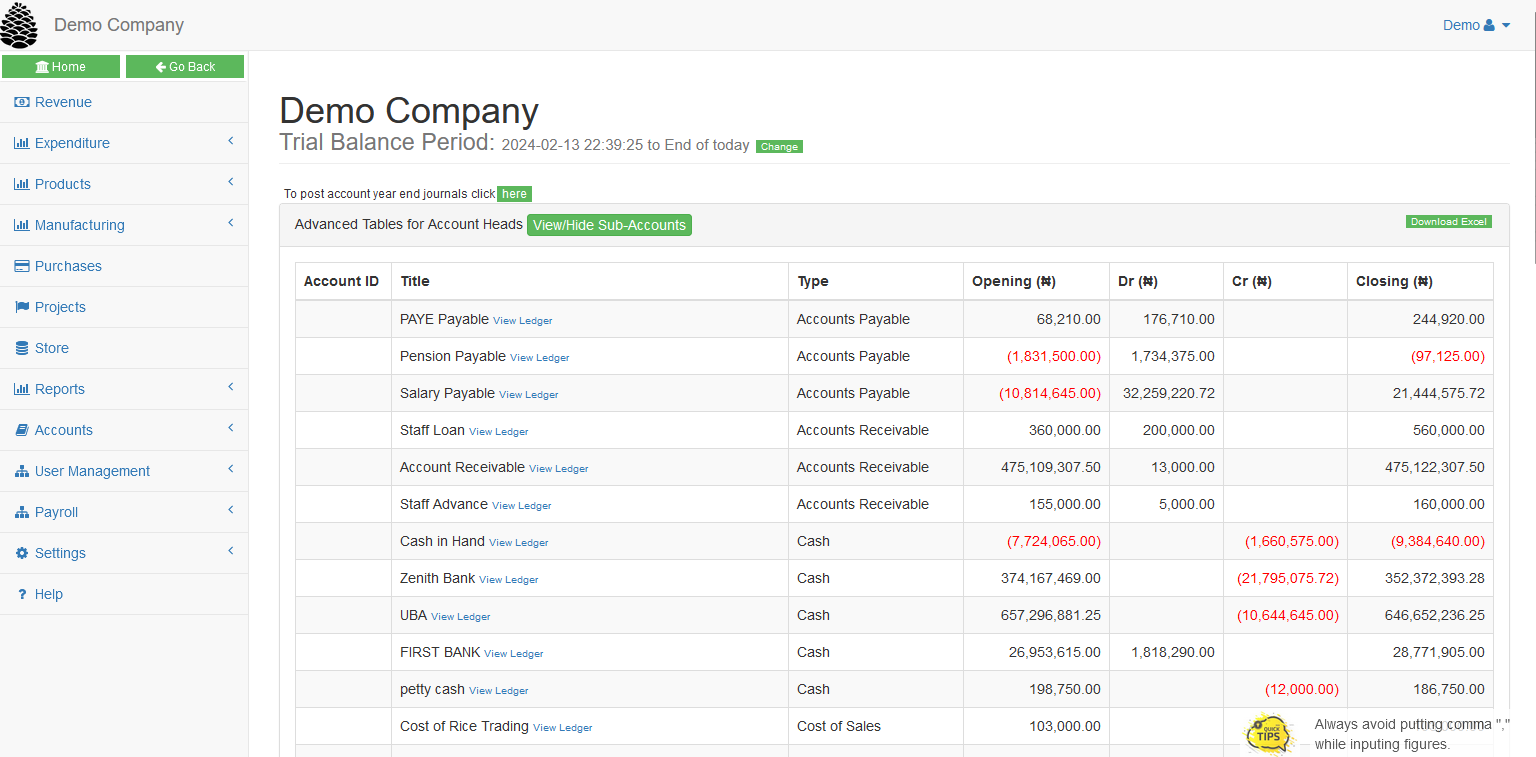Image resolution: width=1536 pixels, height=757 pixels.
Task: View Ledger for petty cash
Action: pos(498,691)
